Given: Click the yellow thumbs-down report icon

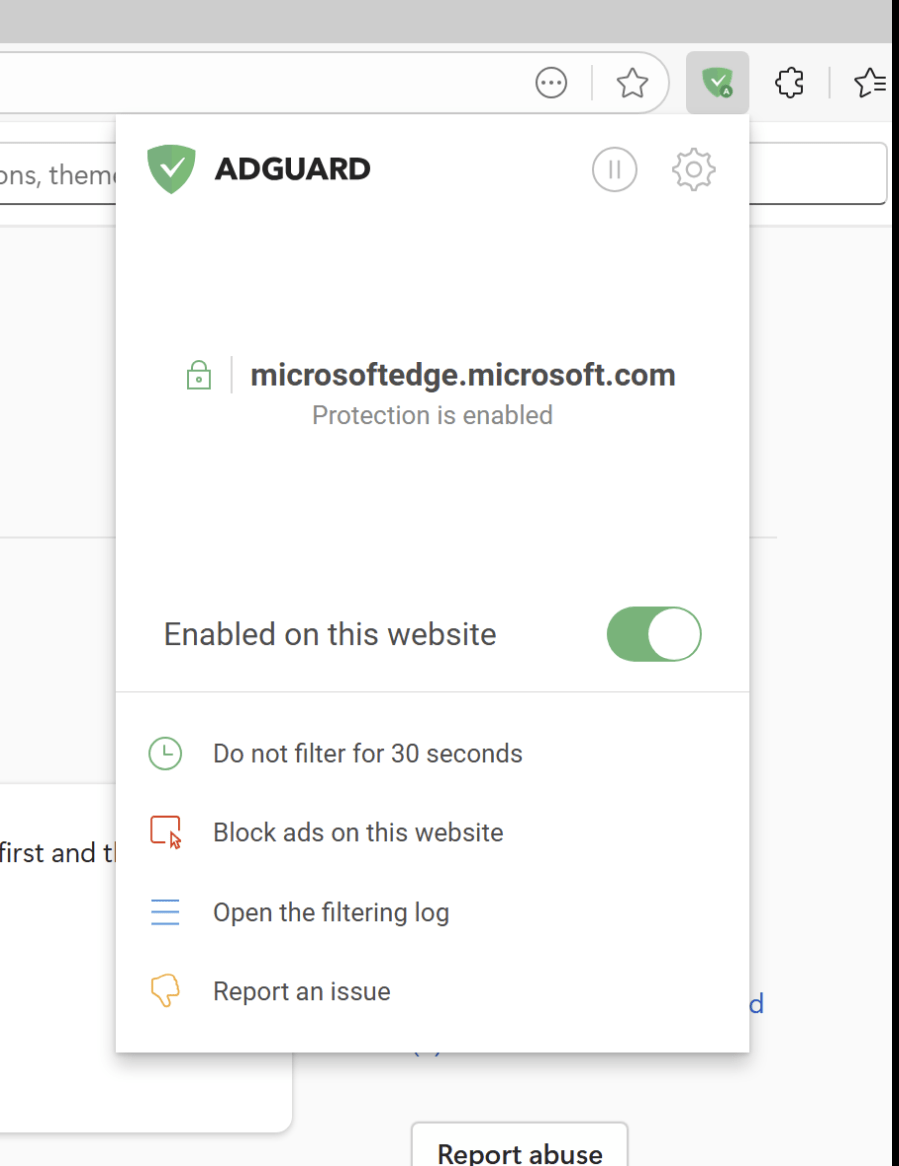Looking at the screenshot, I should click(165, 991).
